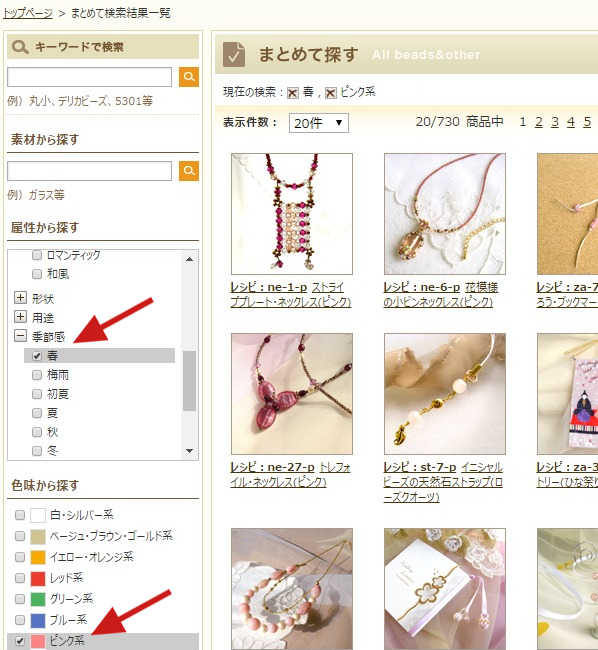The width and height of the screenshot is (598, 650).
Task: Go to results page 2
Action: [x=539, y=122]
